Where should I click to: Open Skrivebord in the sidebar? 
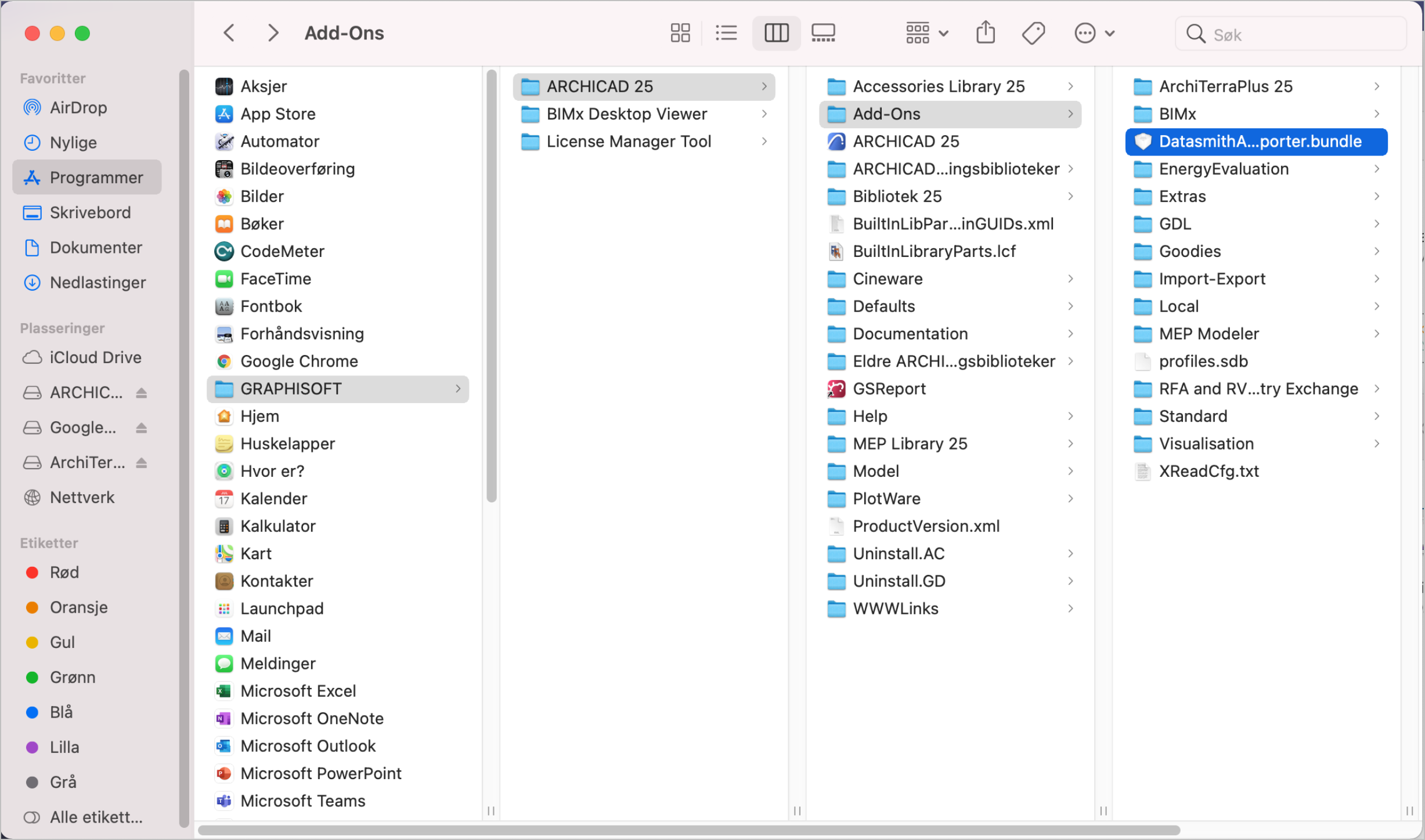point(87,212)
